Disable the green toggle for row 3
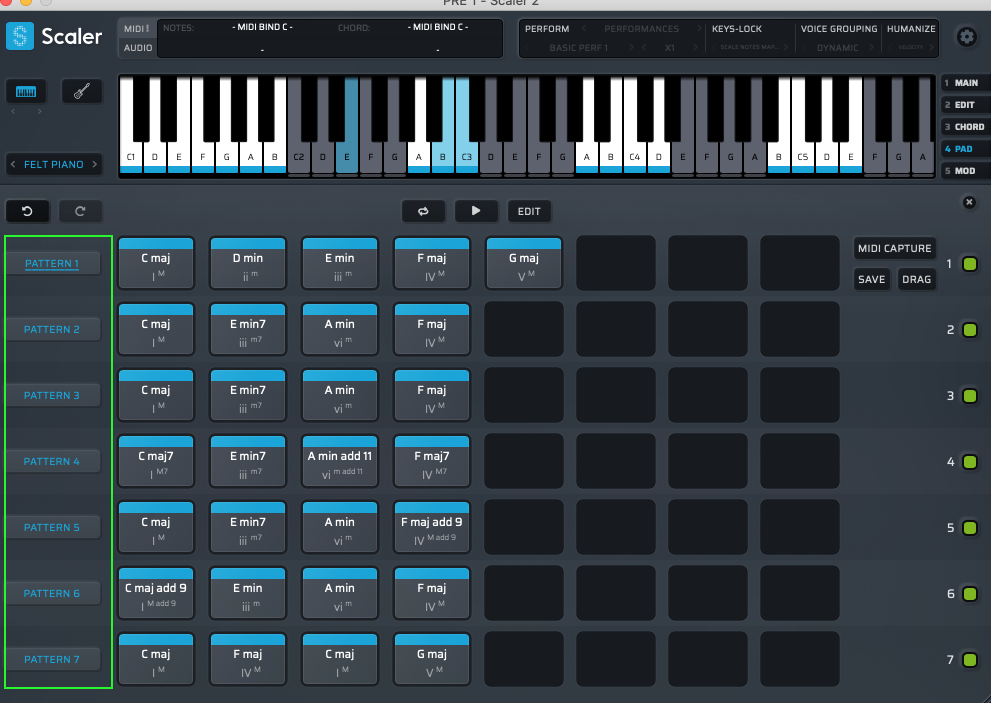 coord(970,396)
